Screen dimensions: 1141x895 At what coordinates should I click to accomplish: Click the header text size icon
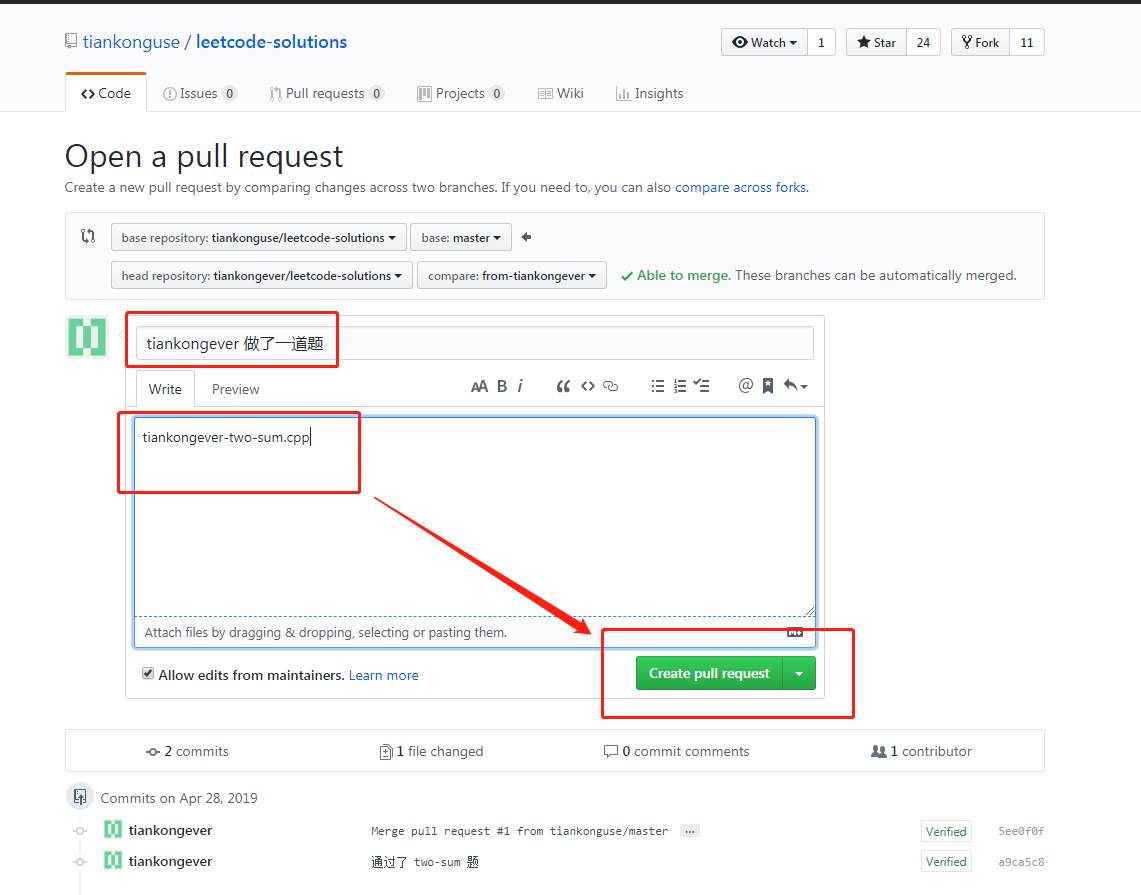click(479, 386)
